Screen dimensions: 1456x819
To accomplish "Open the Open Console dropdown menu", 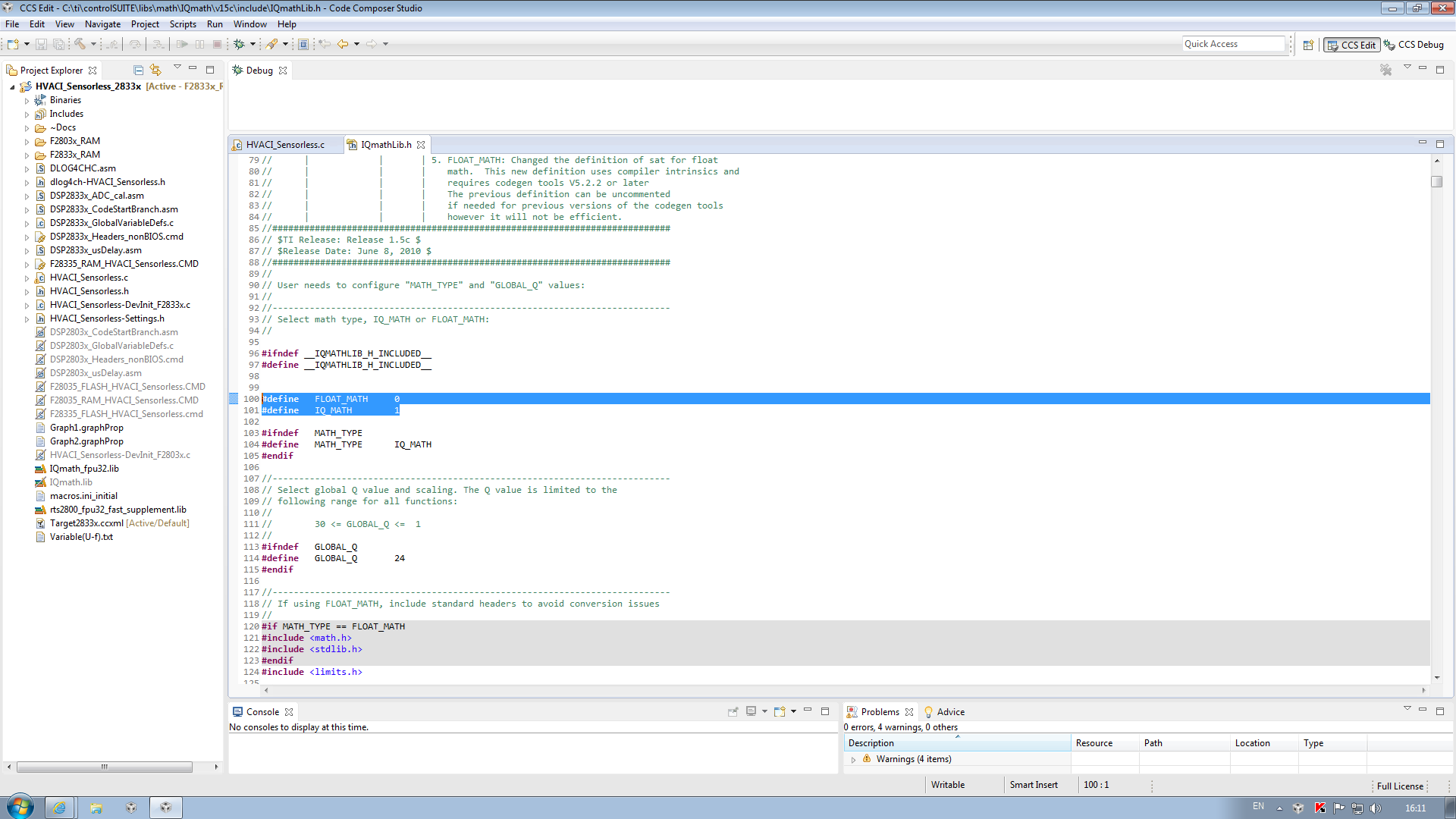I will (793, 711).
